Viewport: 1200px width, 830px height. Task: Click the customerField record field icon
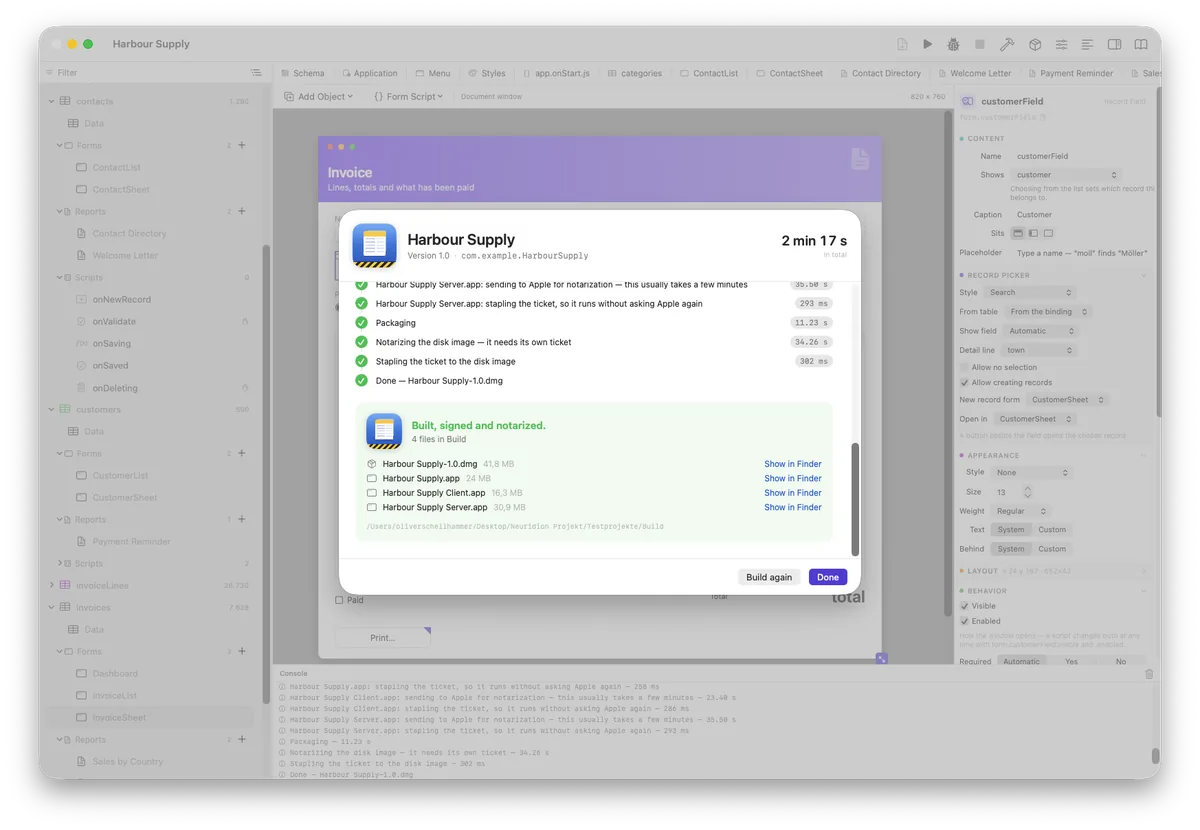pos(967,101)
